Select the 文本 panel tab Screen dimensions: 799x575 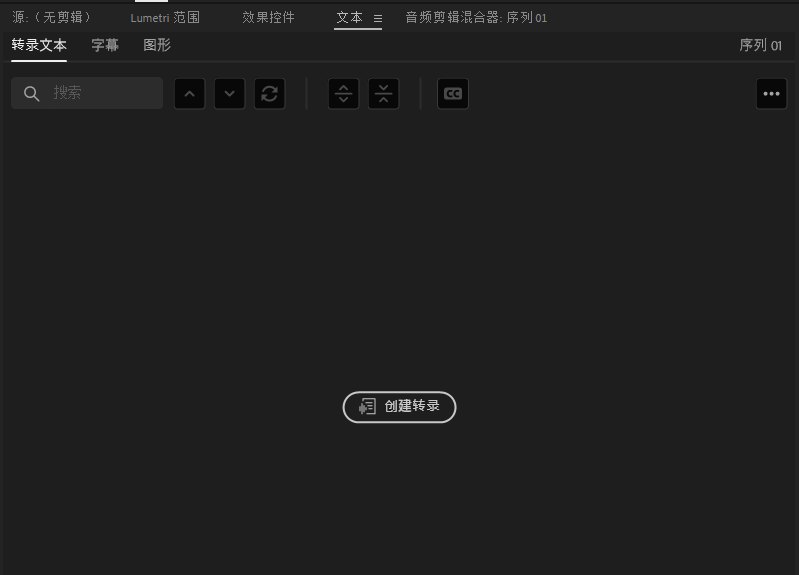coord(349,18)
